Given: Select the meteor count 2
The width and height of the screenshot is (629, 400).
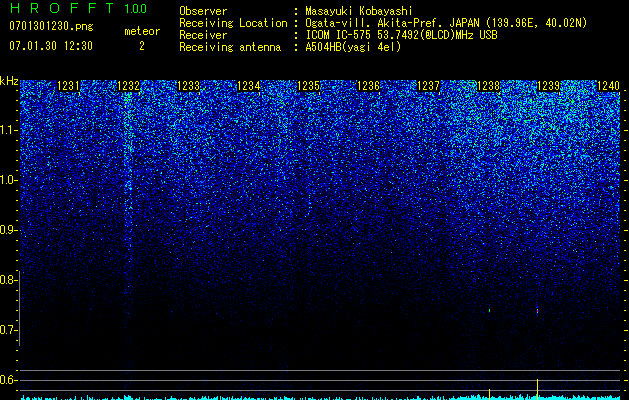Looking at the screenshot, I should (142, 46).
